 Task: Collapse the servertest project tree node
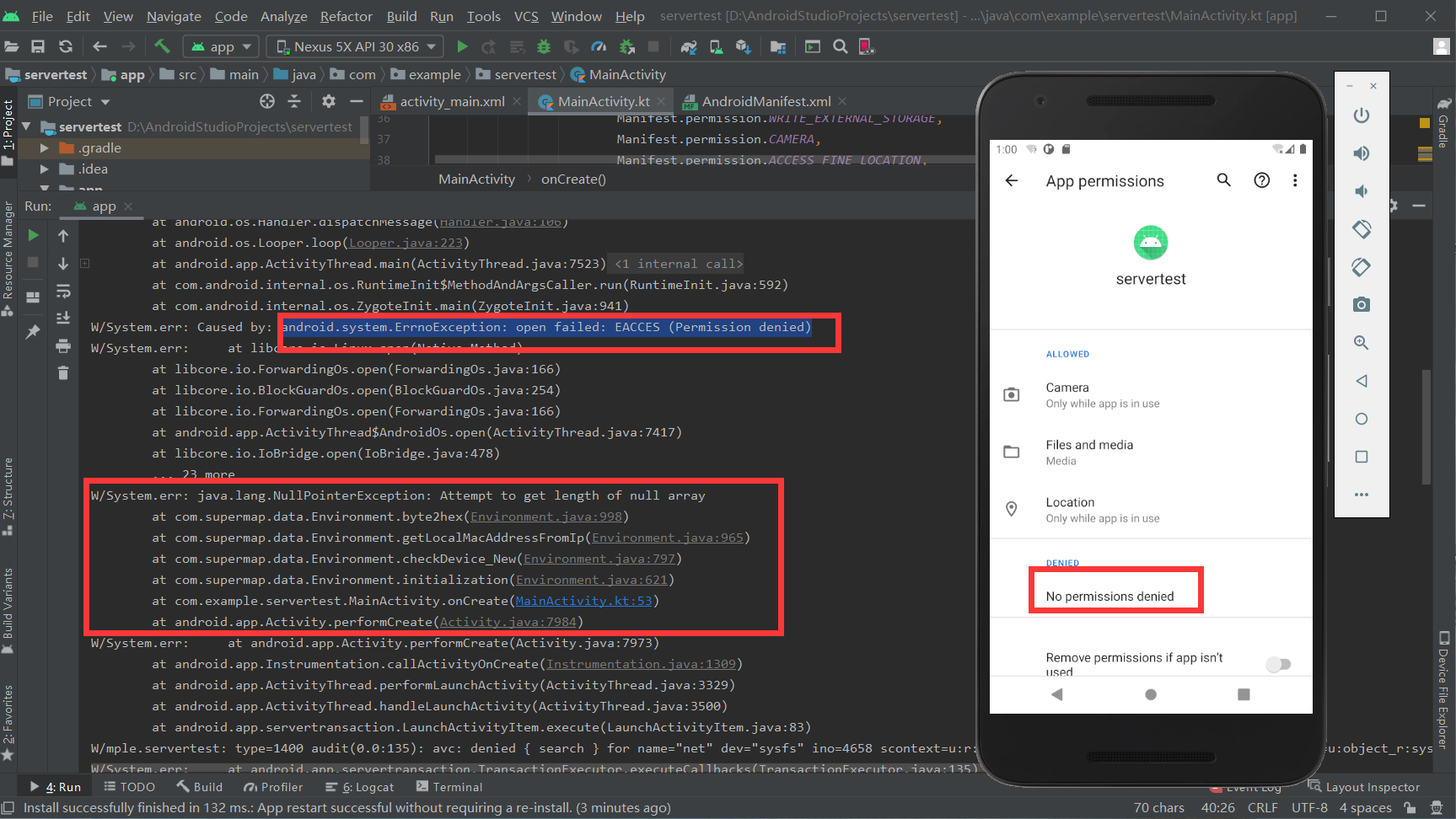[x=26, y=126]
